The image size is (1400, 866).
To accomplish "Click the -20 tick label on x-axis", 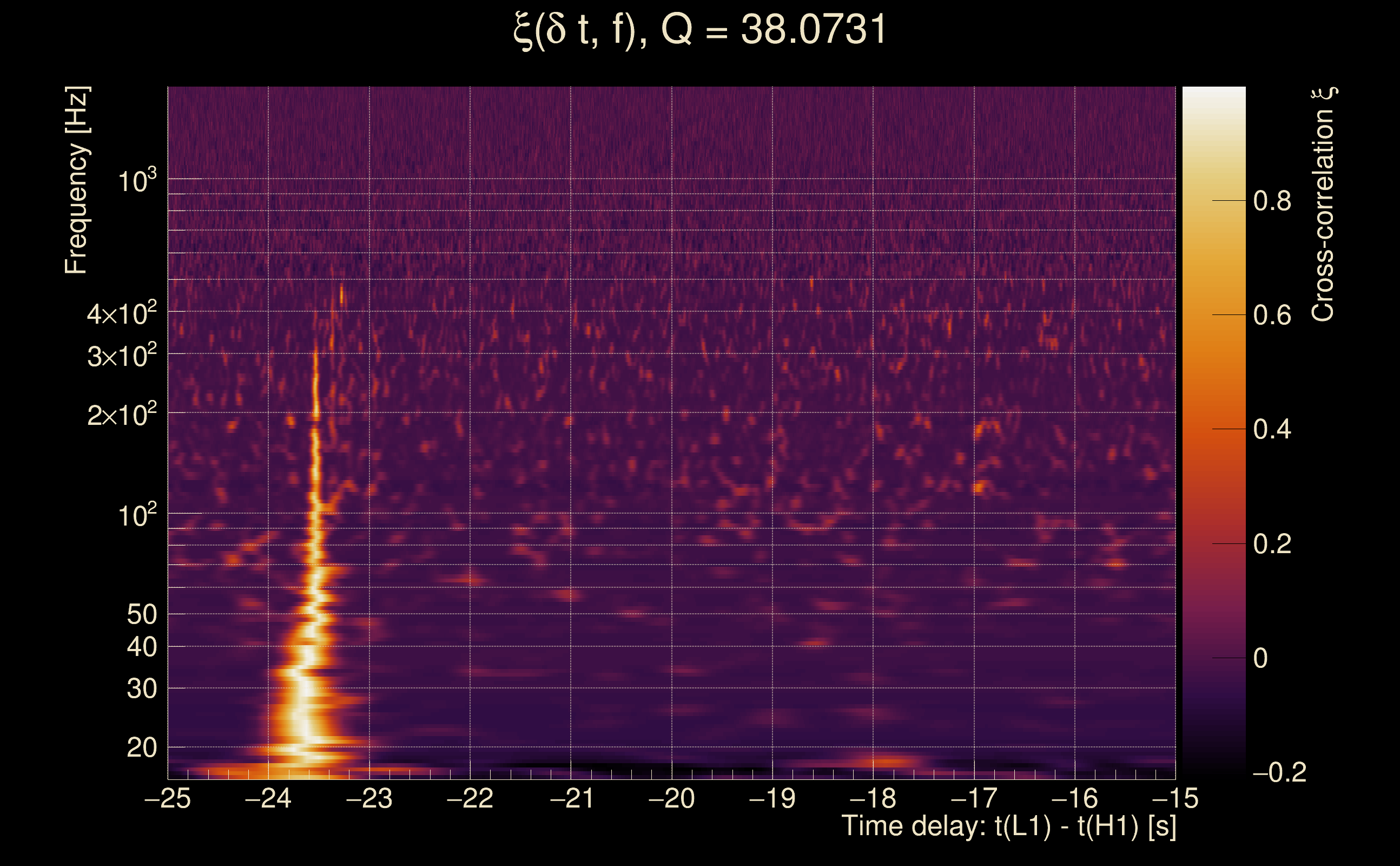I will pyautogui.click(x=671, y=798).
